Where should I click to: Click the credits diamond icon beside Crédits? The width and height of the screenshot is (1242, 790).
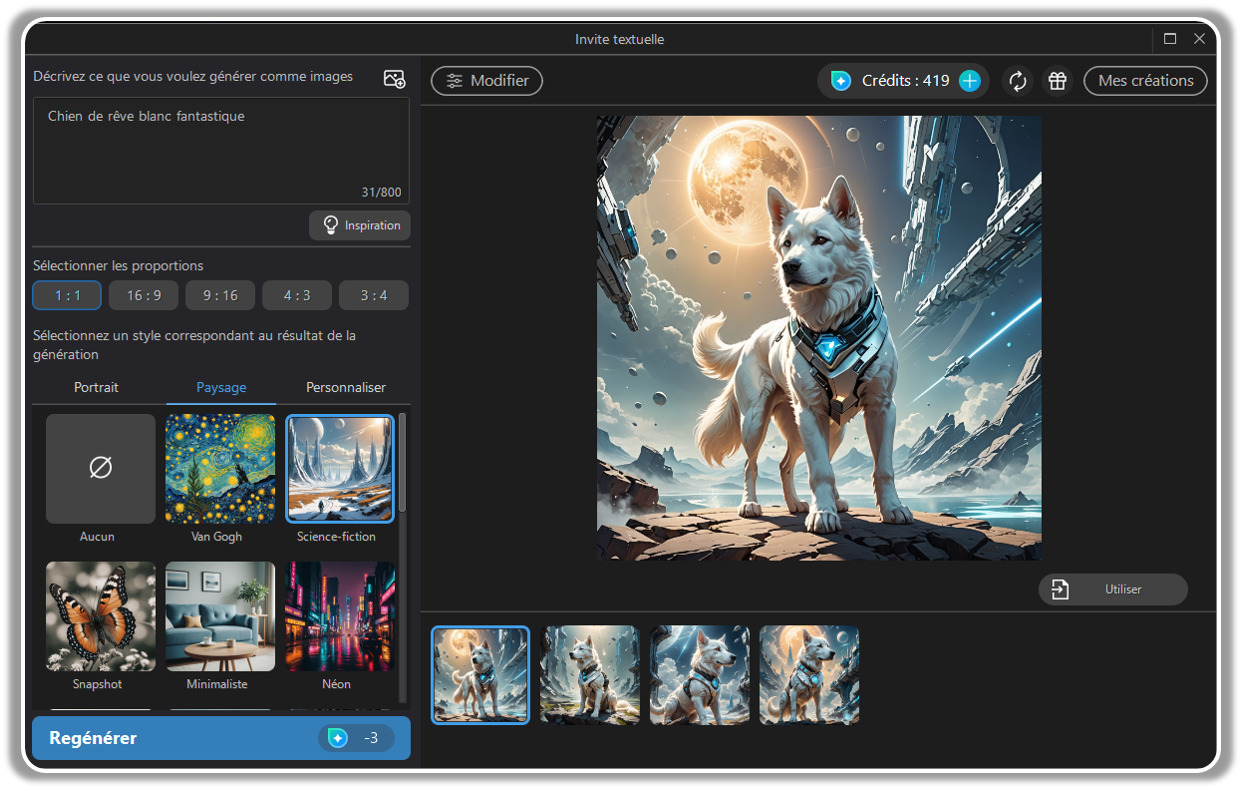840,81
